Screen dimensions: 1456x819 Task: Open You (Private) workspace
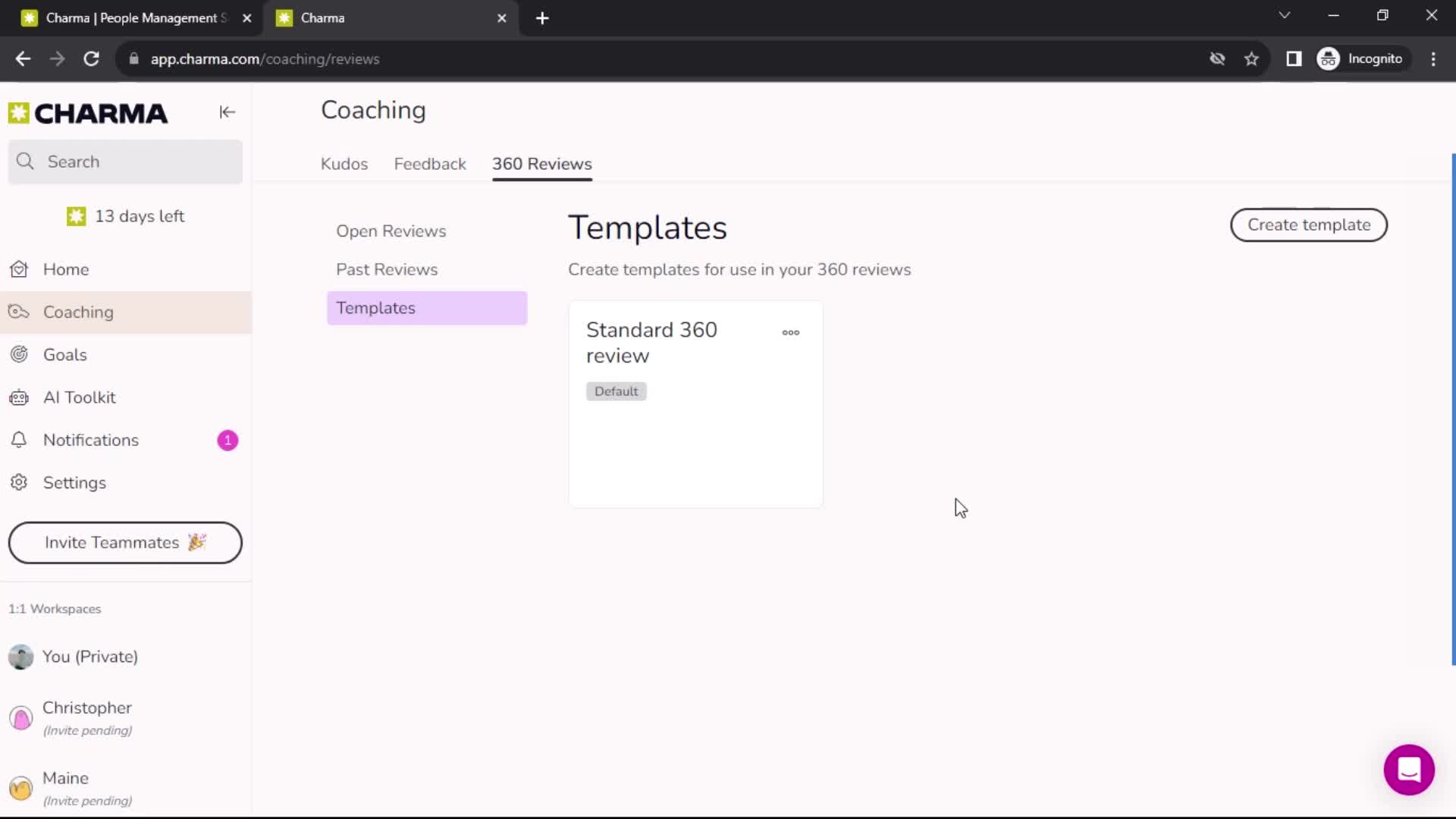tap(90, 656)
